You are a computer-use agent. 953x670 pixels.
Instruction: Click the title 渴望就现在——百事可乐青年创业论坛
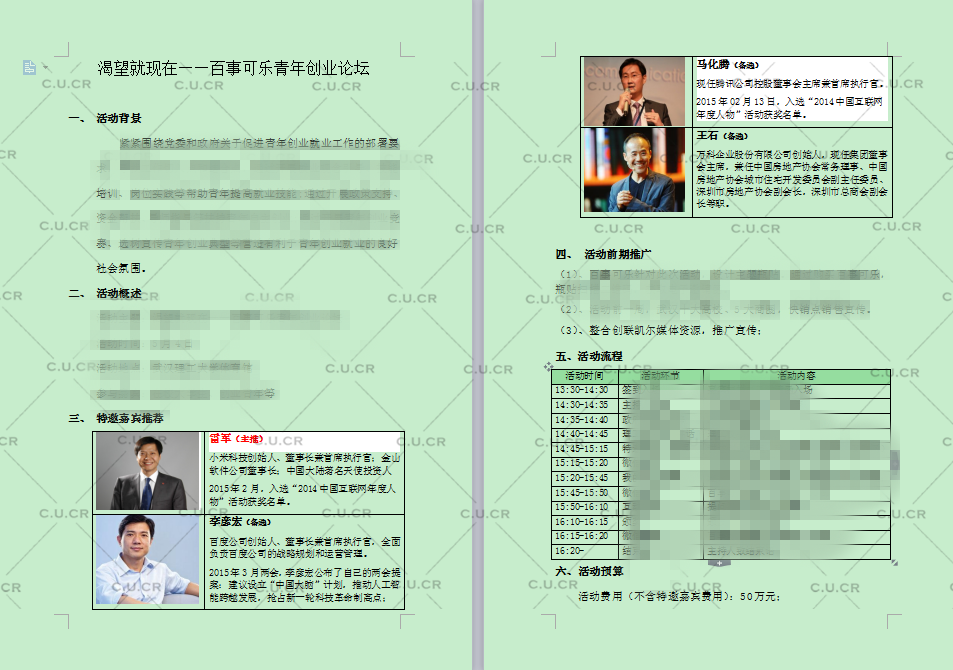click(233, 68)
